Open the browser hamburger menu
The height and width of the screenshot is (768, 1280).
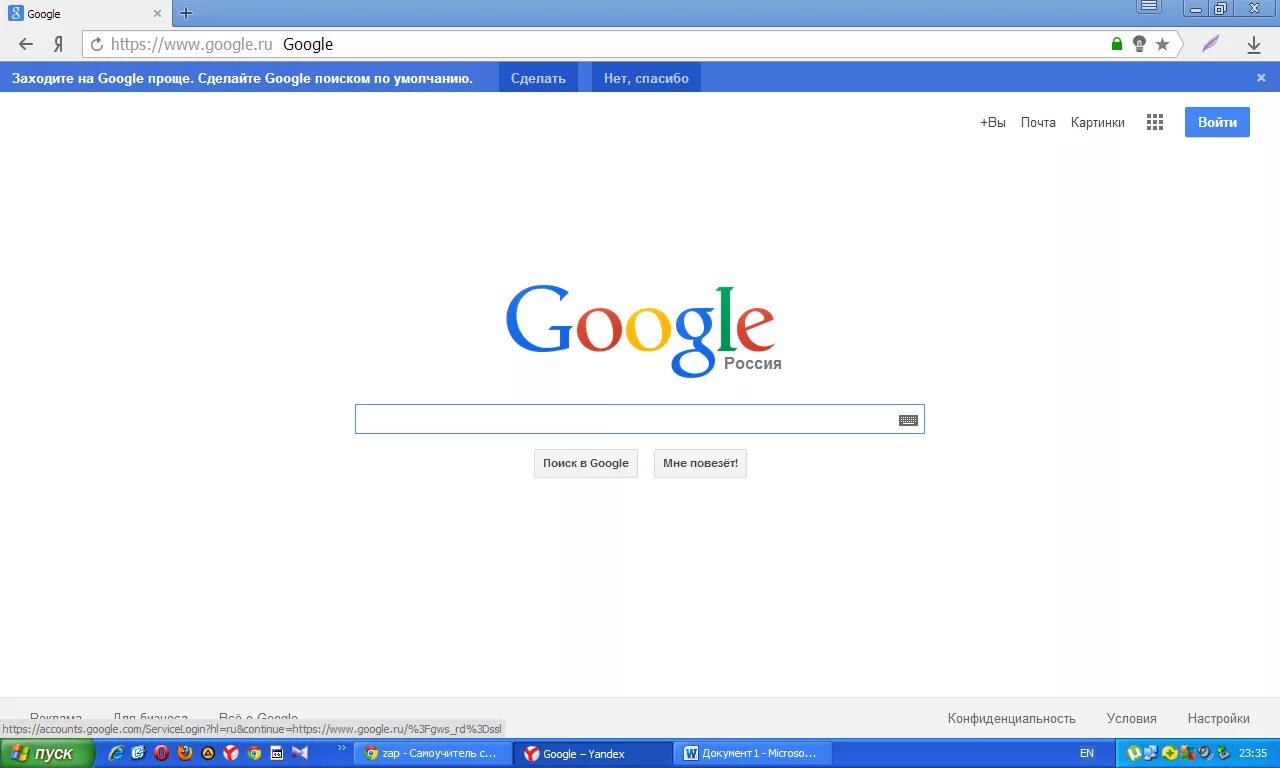point(1149,6)
